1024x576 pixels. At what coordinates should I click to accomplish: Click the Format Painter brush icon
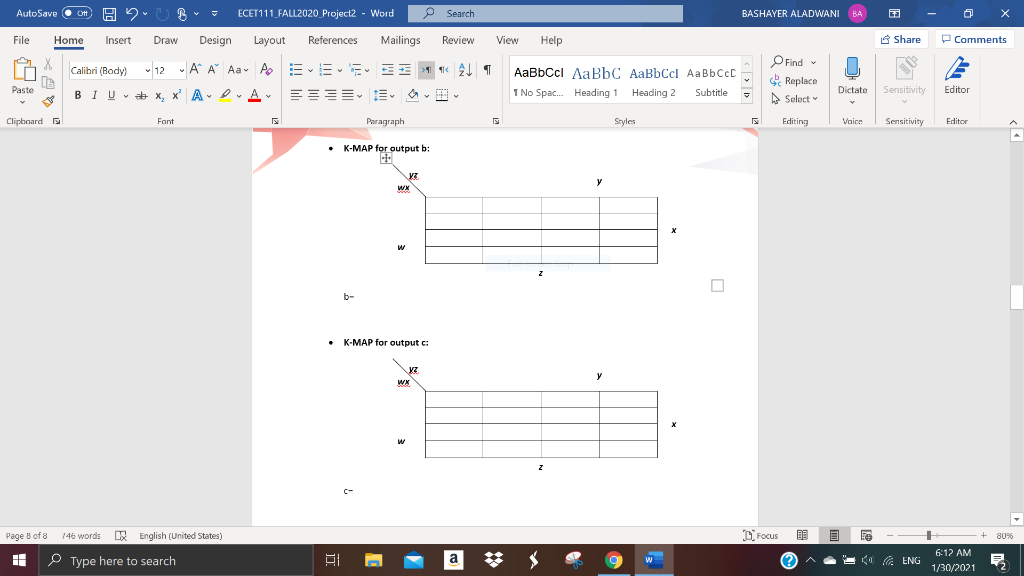(x=48, y=101)
